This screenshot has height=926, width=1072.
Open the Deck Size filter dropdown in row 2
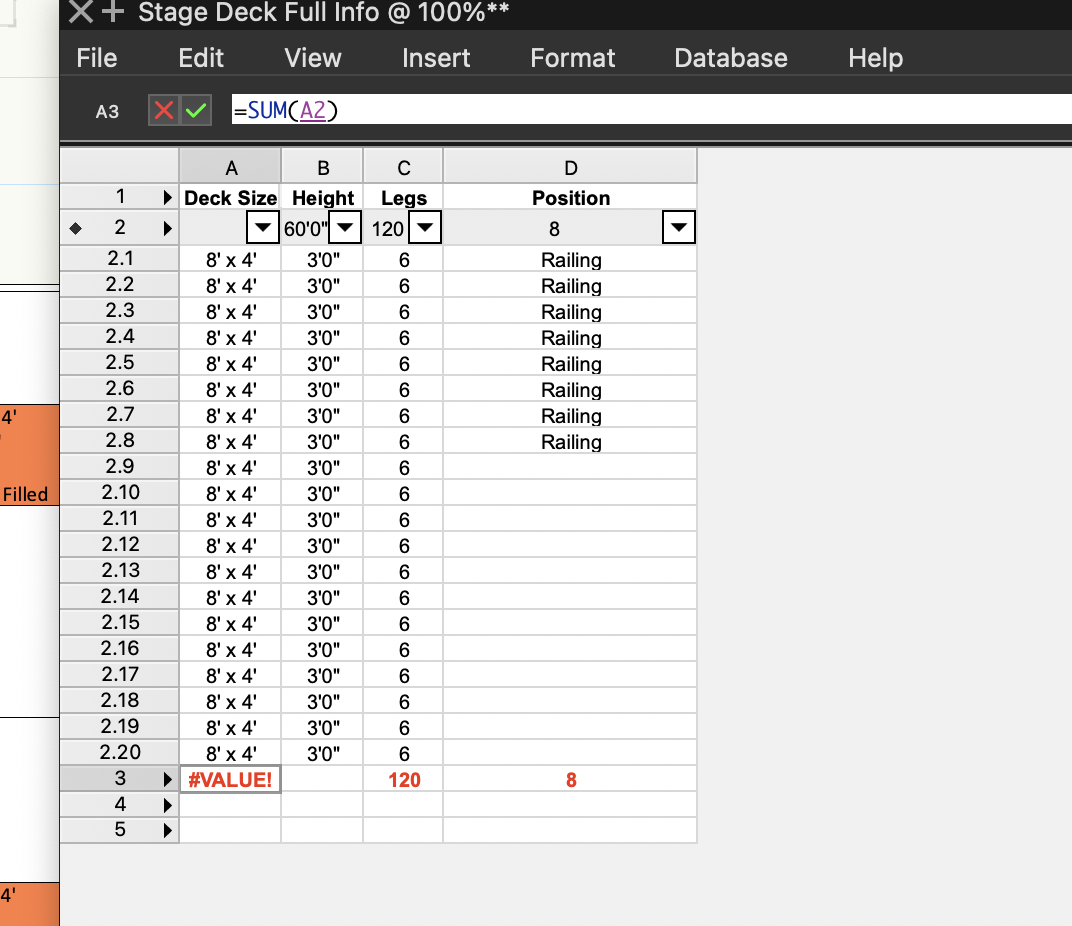263,228
